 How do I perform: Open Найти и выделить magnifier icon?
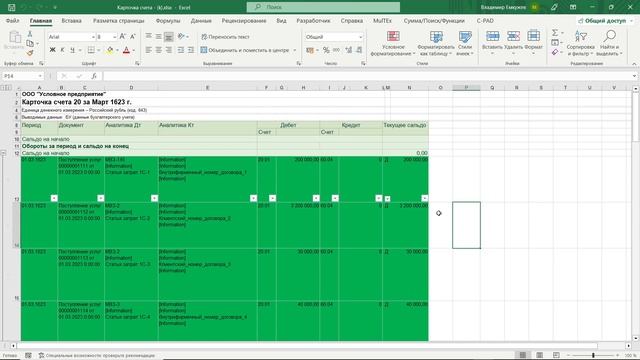(x=609, y=37)
